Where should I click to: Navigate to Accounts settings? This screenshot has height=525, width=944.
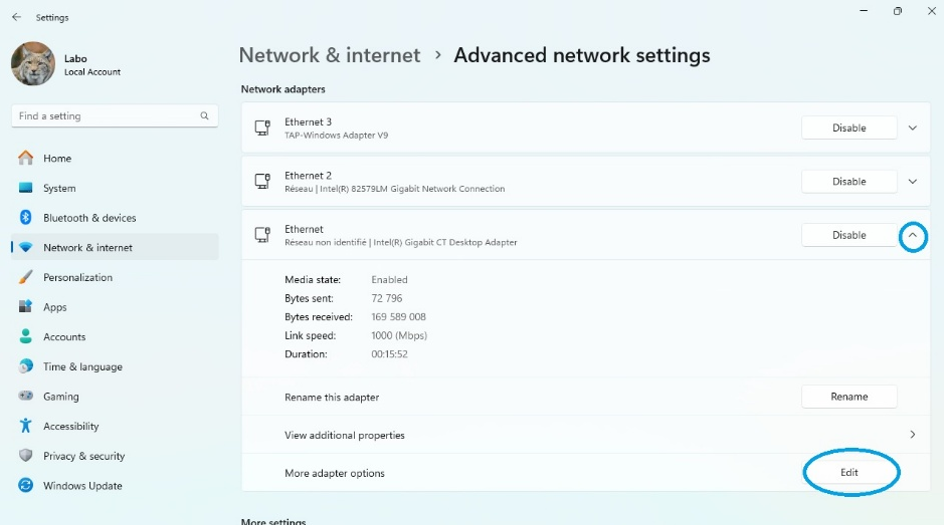[64, 337]
